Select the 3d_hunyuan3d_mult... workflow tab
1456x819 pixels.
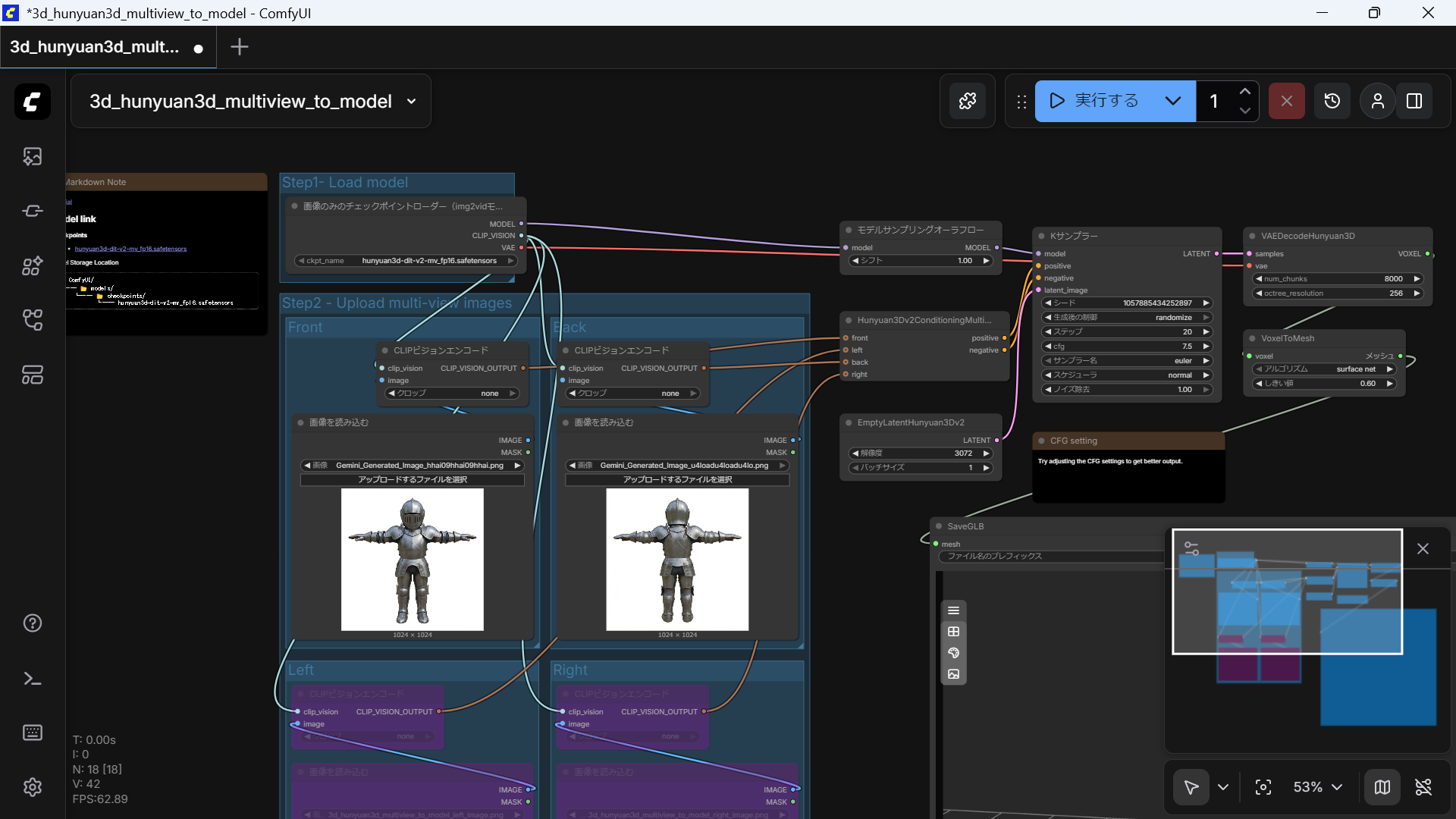(95, 47)
